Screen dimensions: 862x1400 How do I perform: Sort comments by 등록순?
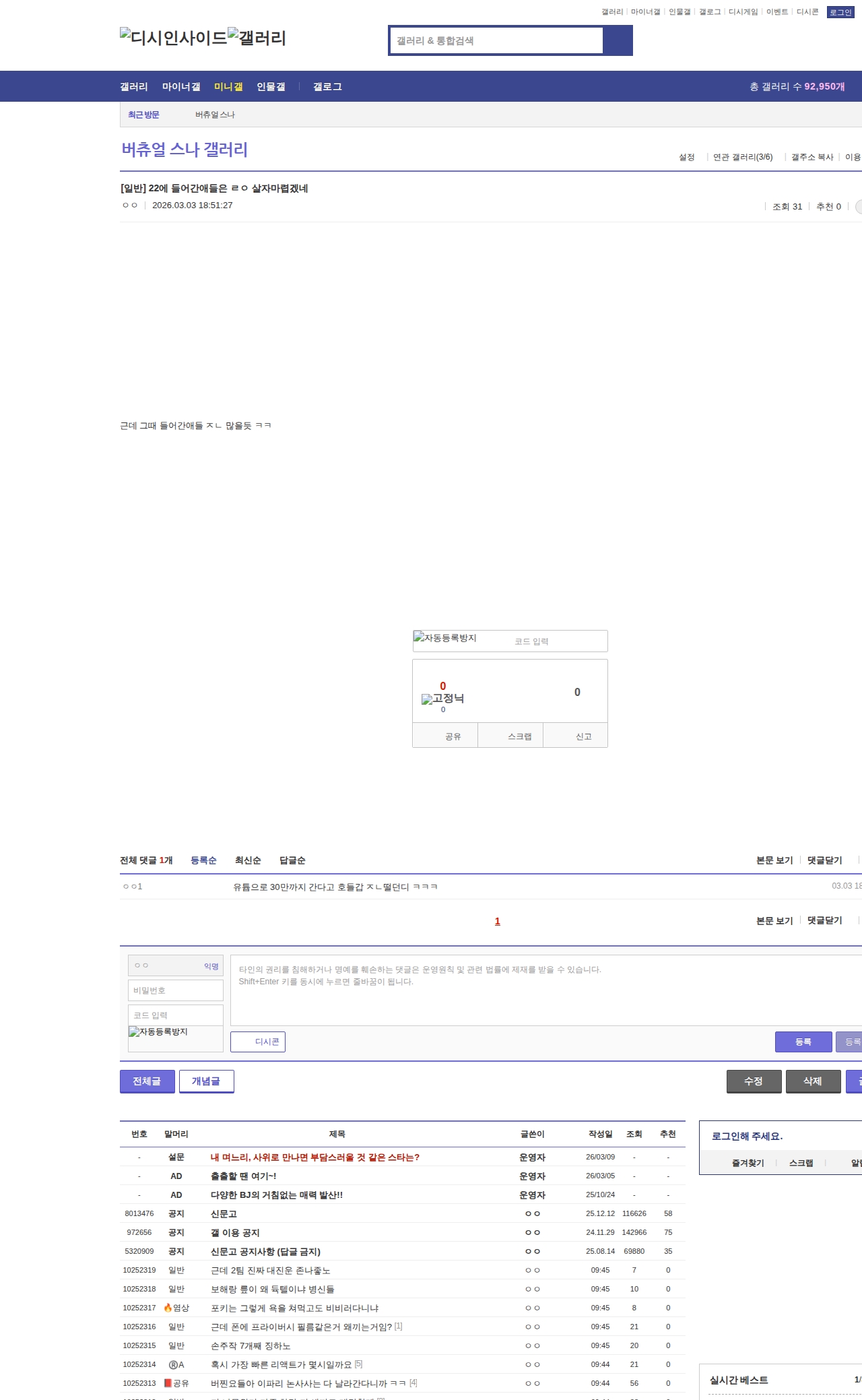point(203,860)
